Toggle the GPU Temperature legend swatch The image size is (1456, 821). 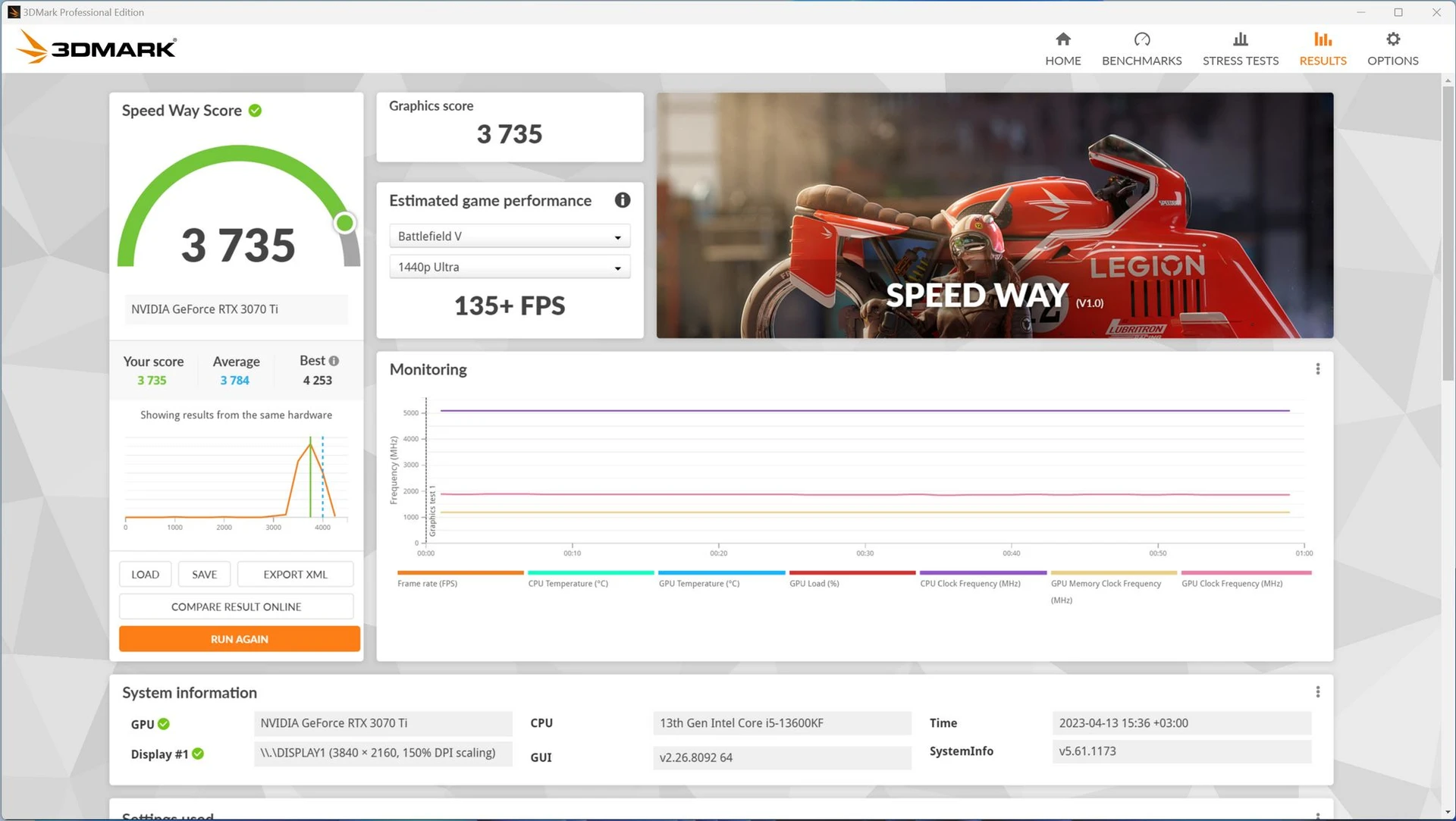click(721, 573)
